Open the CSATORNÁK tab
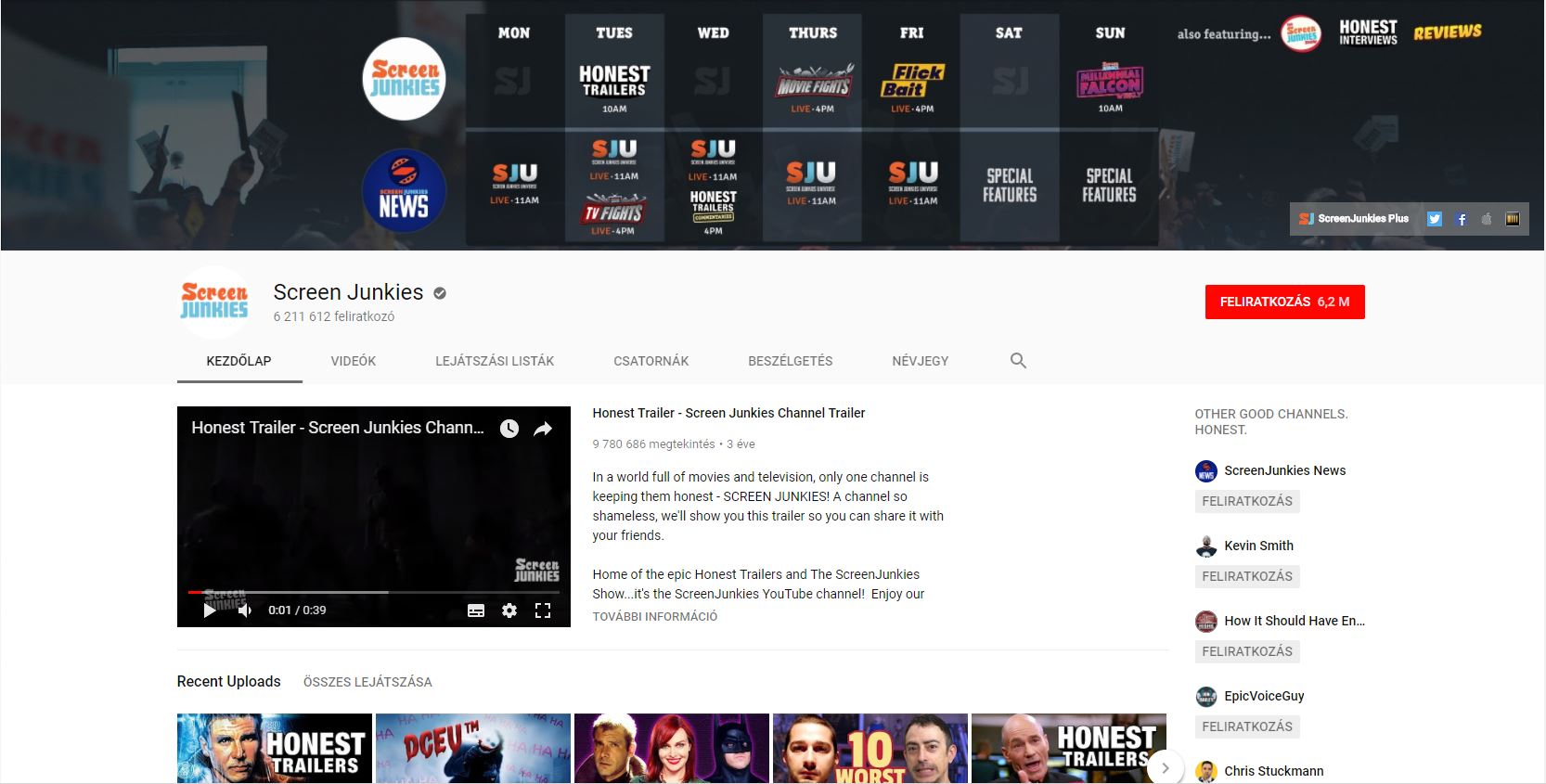The width and height of the screenshot is (1546, 784). point(651,361)
